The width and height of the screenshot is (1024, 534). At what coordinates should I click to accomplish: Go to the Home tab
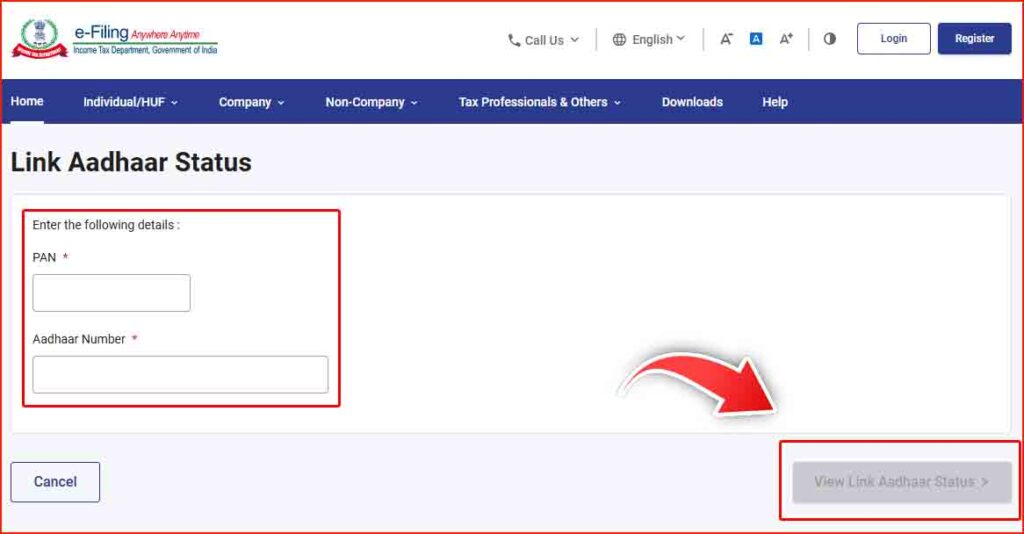(x=27, y=101)
